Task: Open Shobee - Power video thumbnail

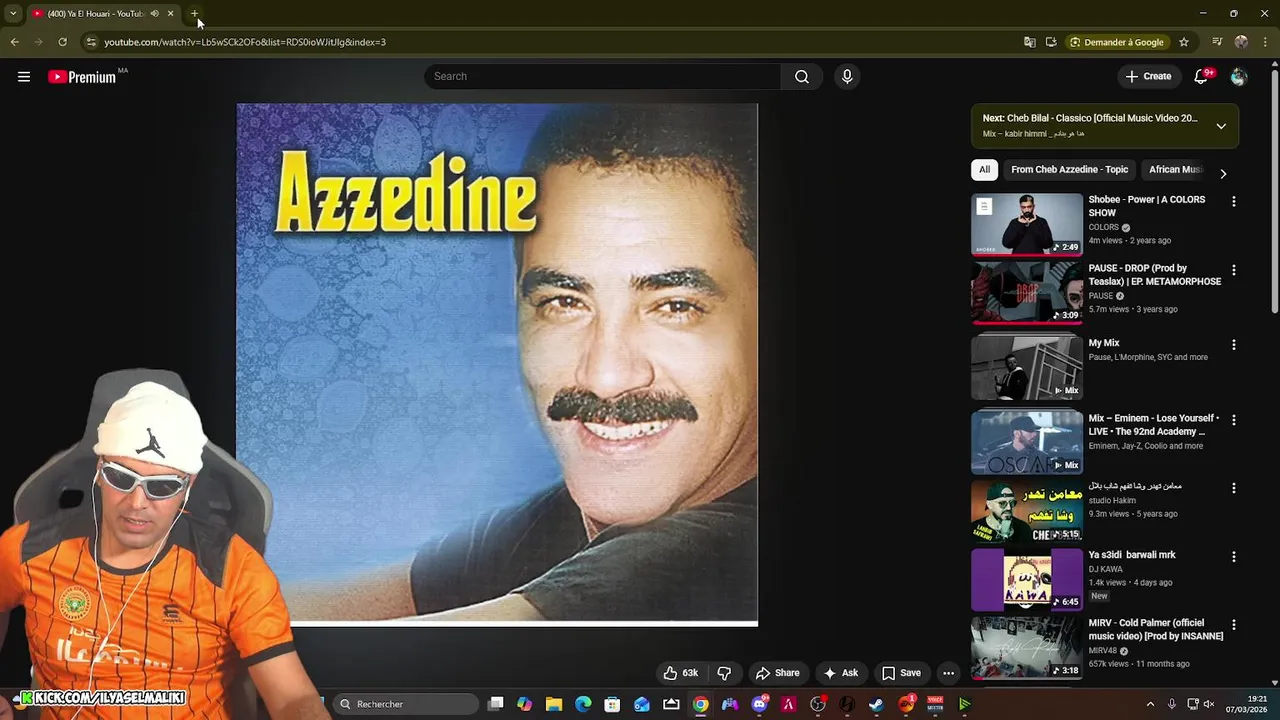Action: 1027,224
